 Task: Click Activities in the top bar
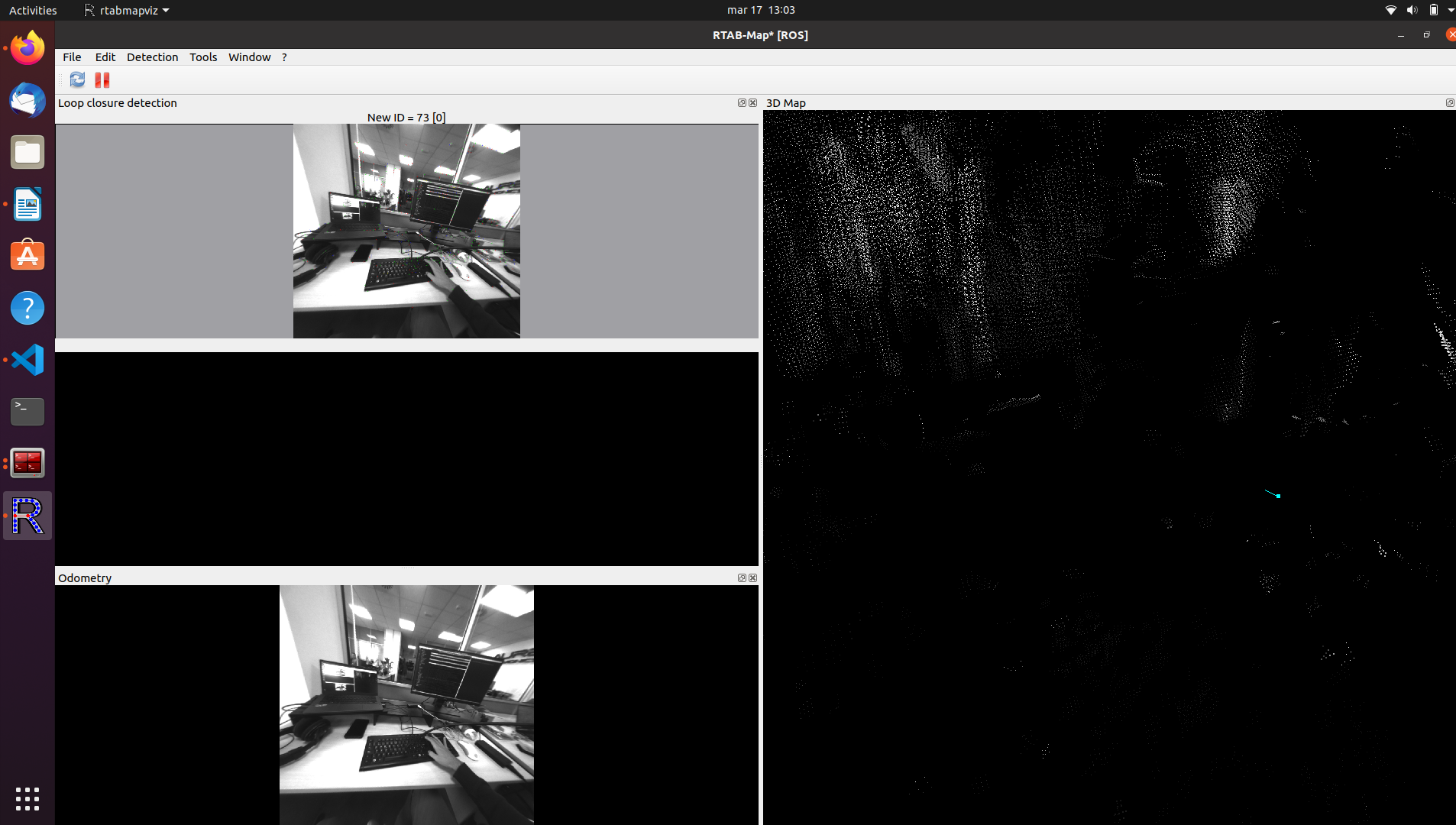[33, 10]
